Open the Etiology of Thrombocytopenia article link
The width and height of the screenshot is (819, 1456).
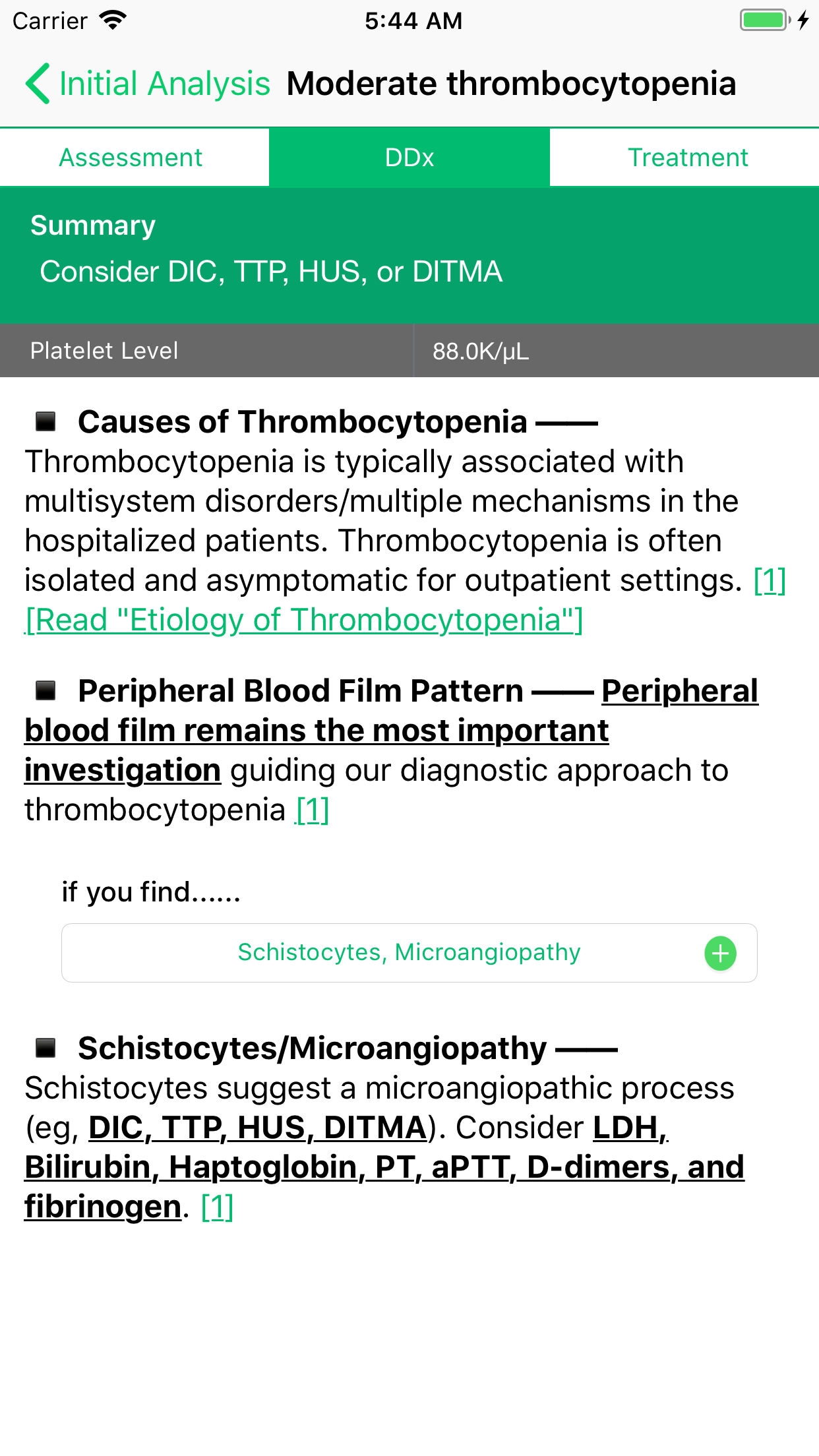pyautogui.click(x=304, y=620)
